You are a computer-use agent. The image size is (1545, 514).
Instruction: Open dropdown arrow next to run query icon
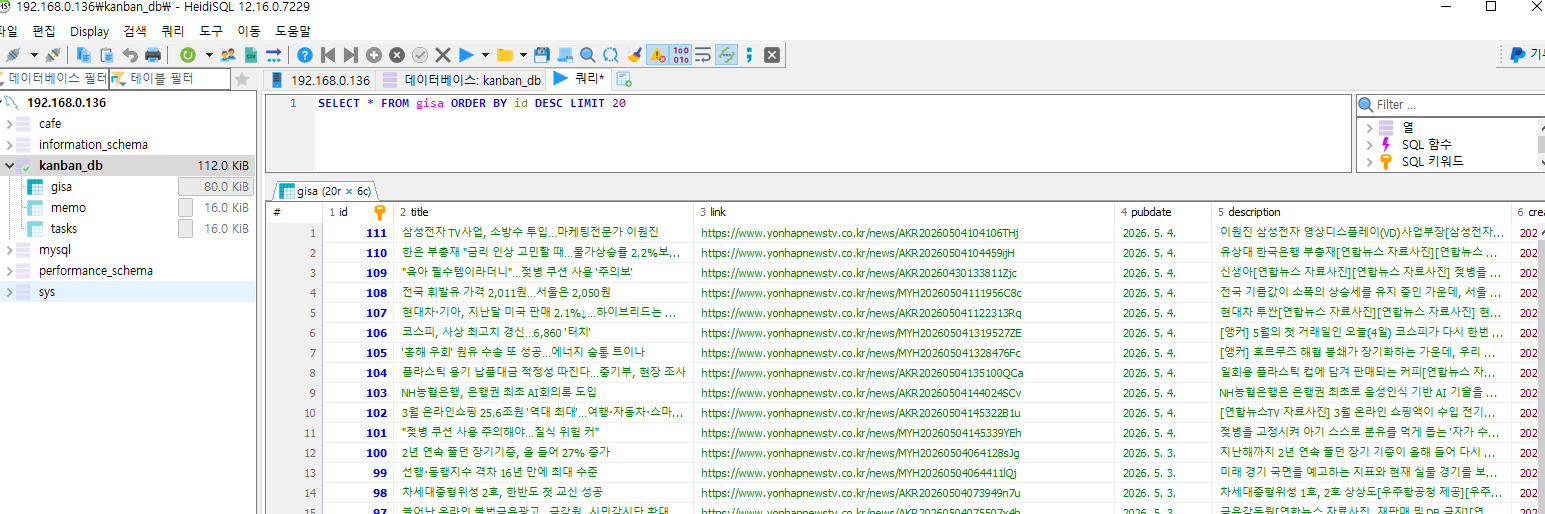[x=485, y=55]
